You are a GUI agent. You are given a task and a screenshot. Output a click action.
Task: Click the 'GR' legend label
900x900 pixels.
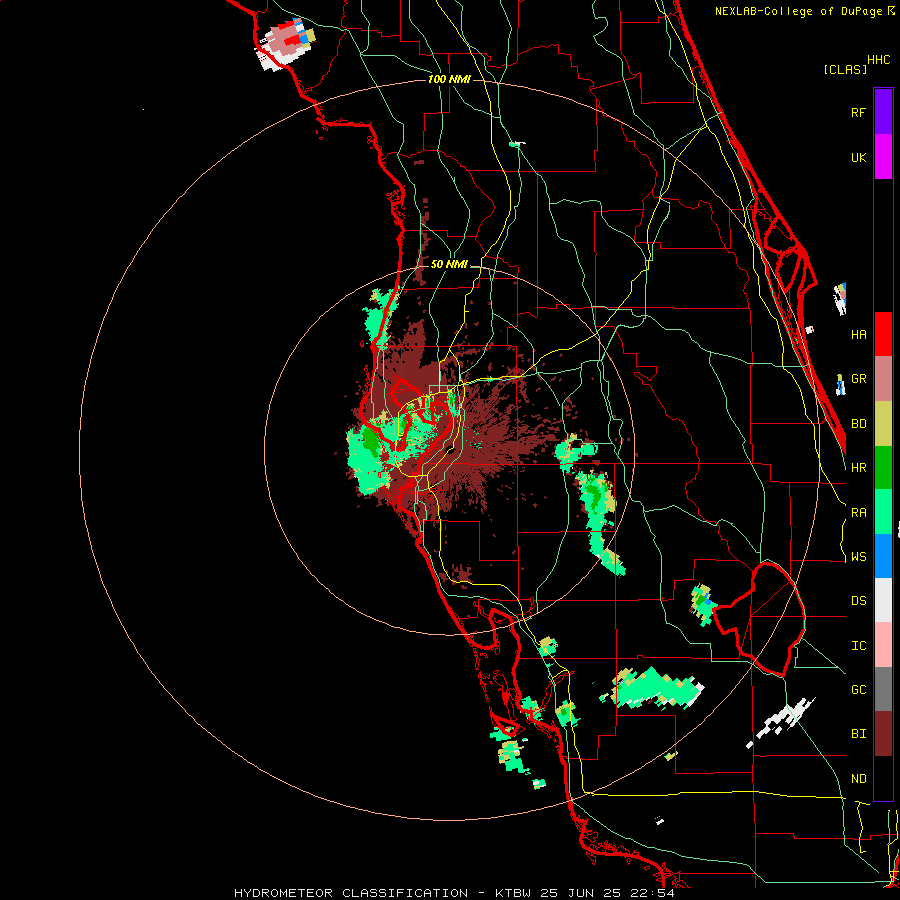point(859,379)
